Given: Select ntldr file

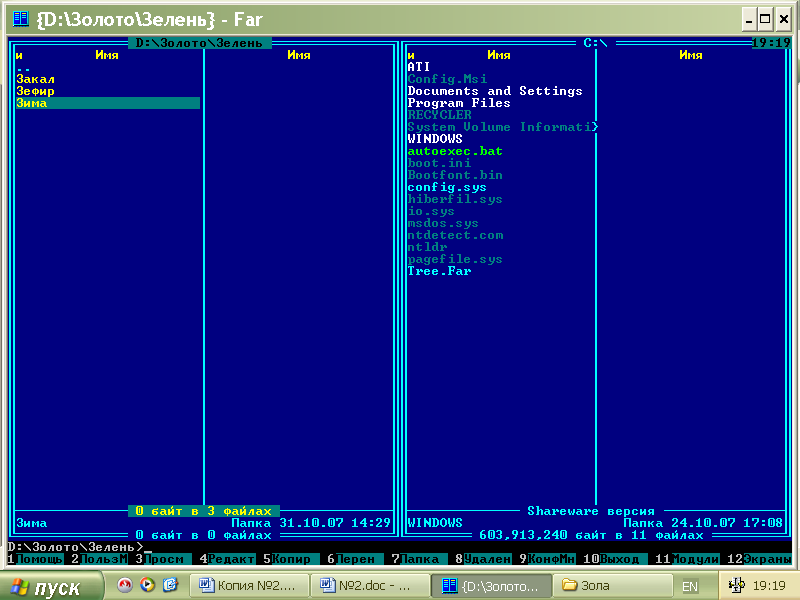Looking at the screenshot, I should tap(428, 247).
